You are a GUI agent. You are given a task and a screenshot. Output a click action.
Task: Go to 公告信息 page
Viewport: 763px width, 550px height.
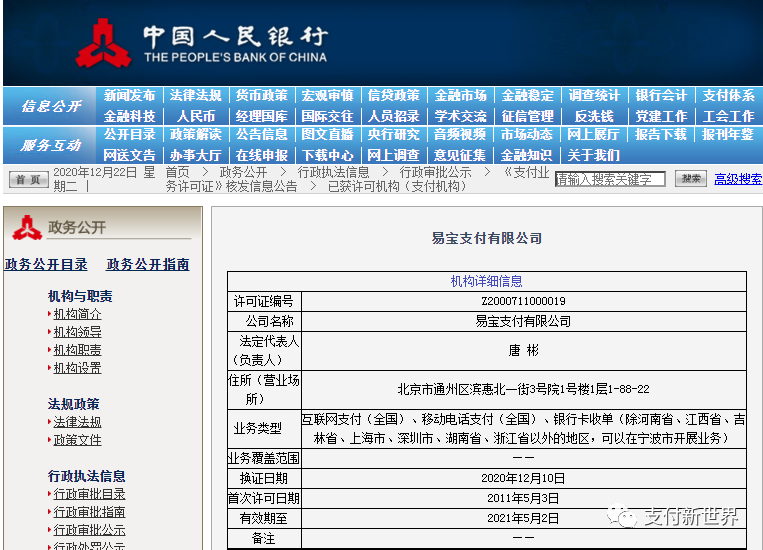262,134
